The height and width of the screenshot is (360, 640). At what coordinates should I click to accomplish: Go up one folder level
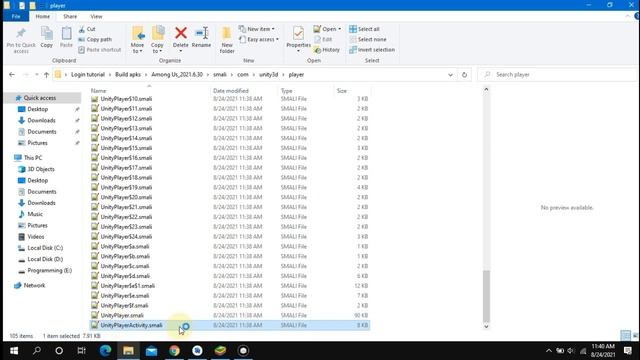46,75
